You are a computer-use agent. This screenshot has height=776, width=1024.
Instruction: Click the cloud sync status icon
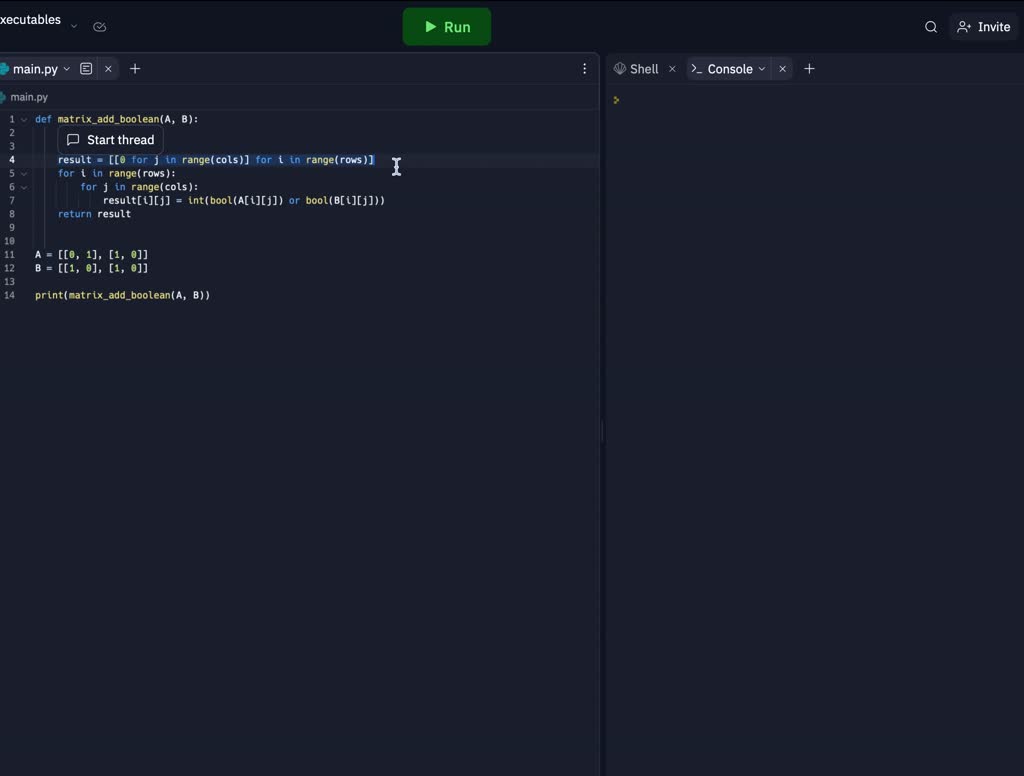[100, 27]
